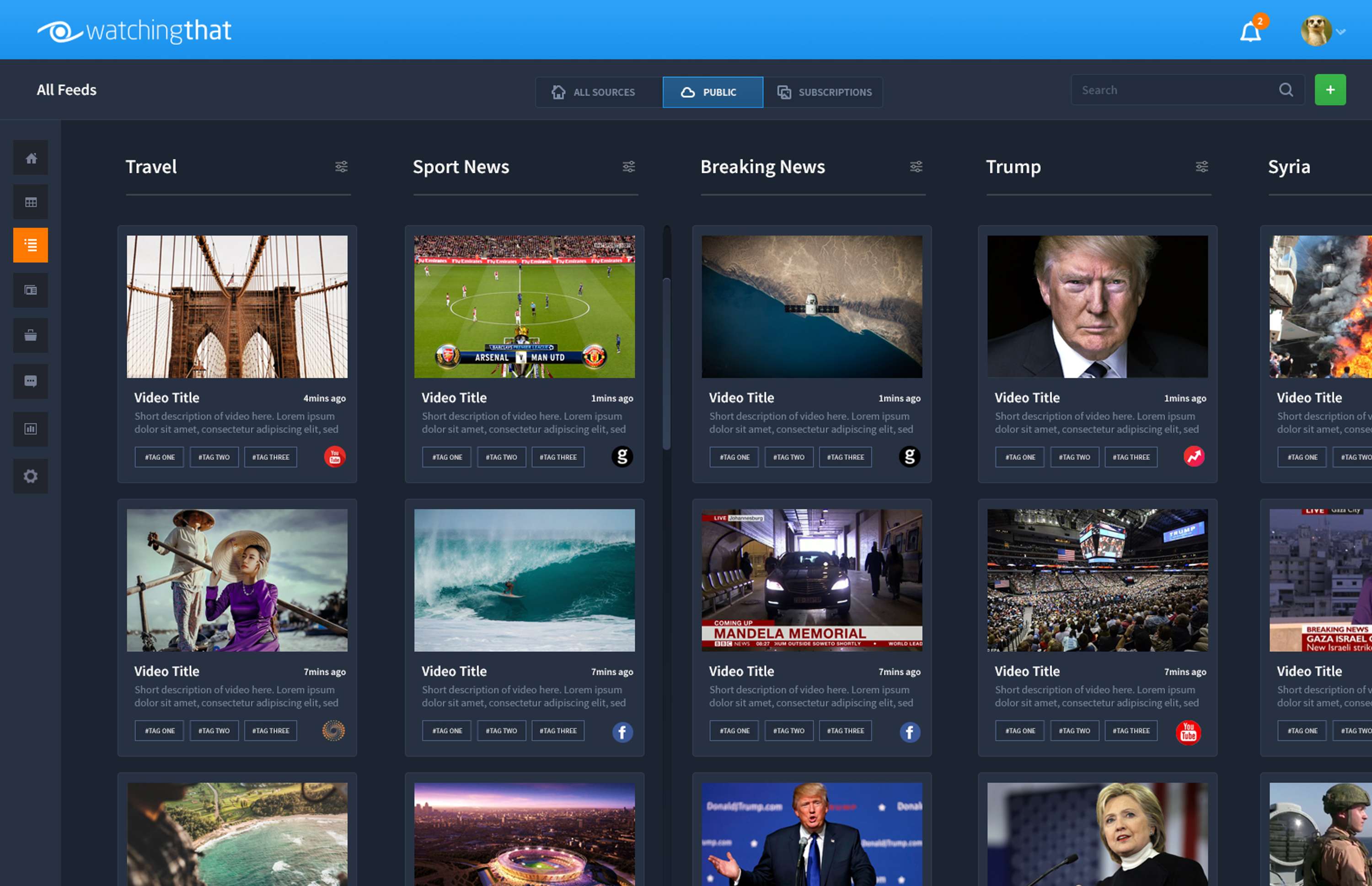The height and width of the screenshot is (886, 1372).
Task: Open the Gaza Israel breaking news thumbnail
Action: pos(1321,580)
